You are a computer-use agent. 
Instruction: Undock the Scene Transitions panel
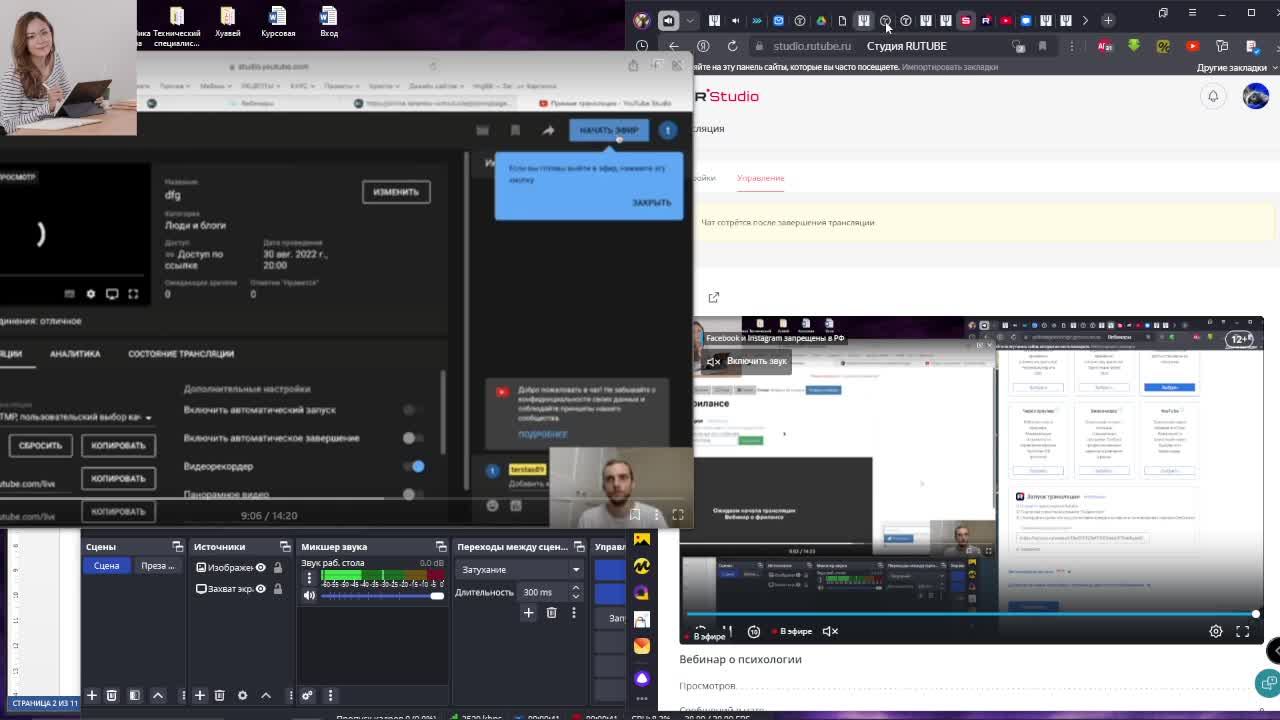578,546
